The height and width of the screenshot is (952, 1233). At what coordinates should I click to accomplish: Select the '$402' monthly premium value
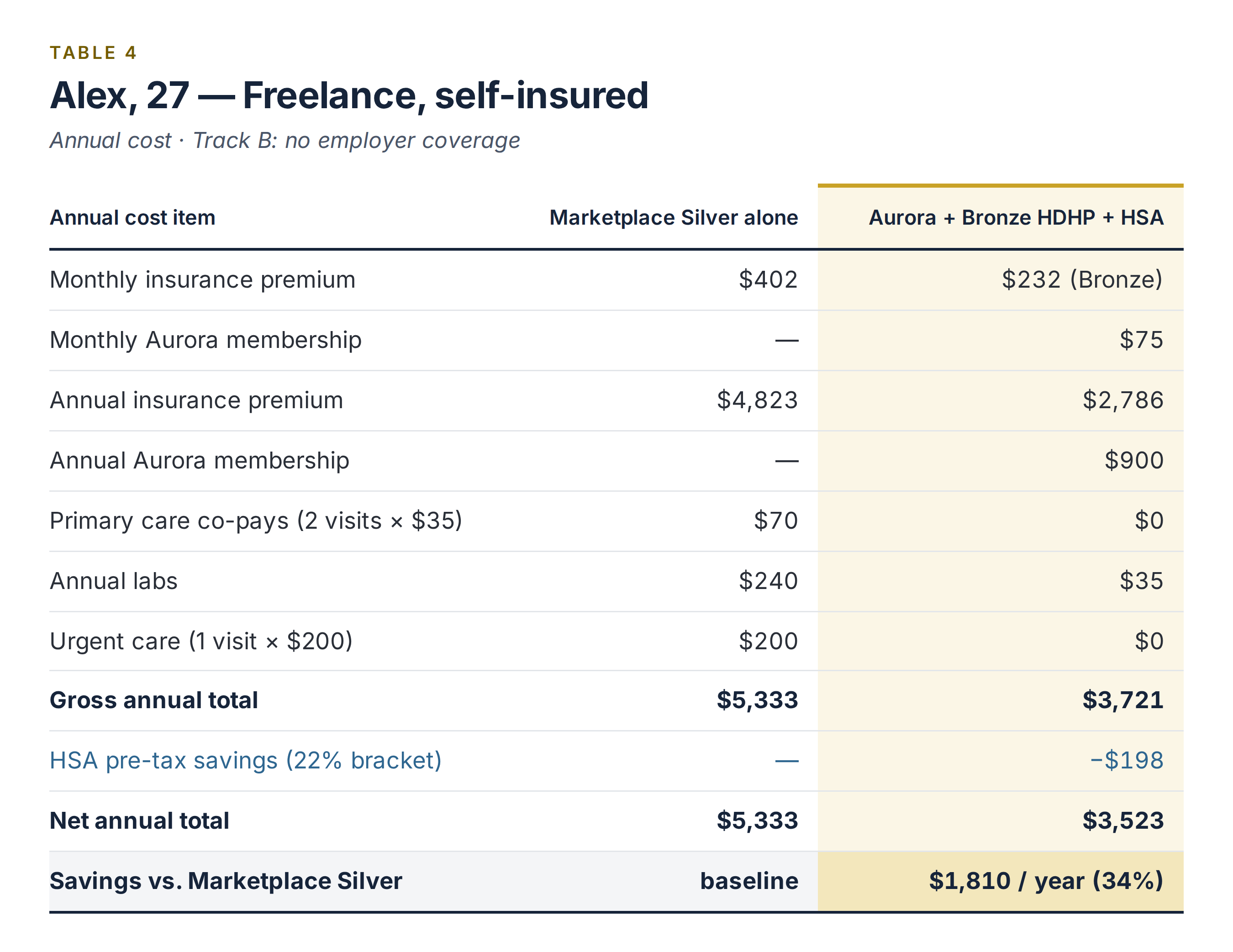pos(769,280)
